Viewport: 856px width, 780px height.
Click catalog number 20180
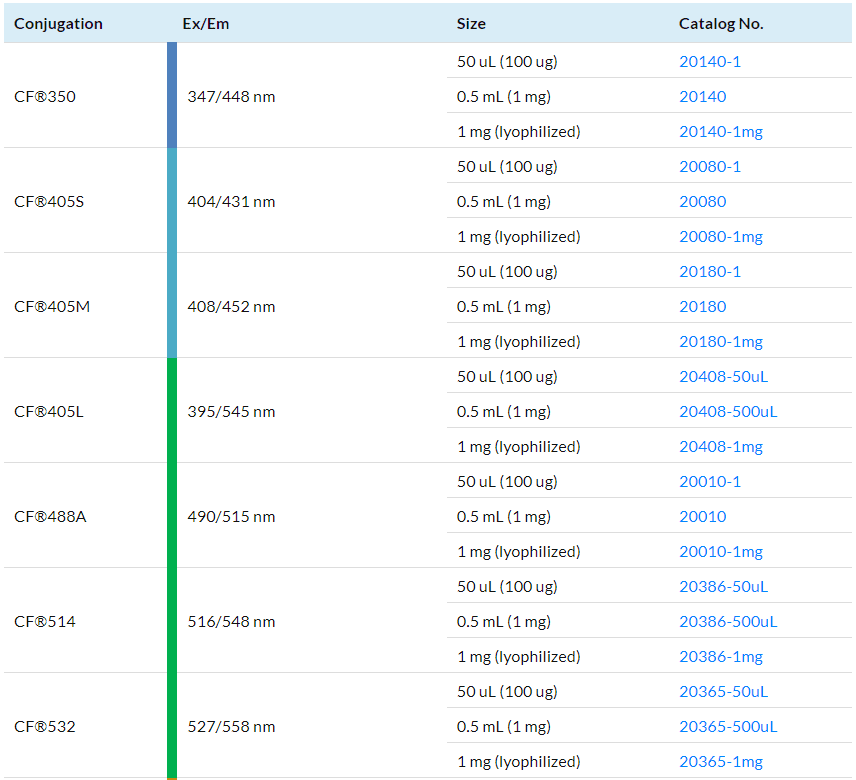702,307
